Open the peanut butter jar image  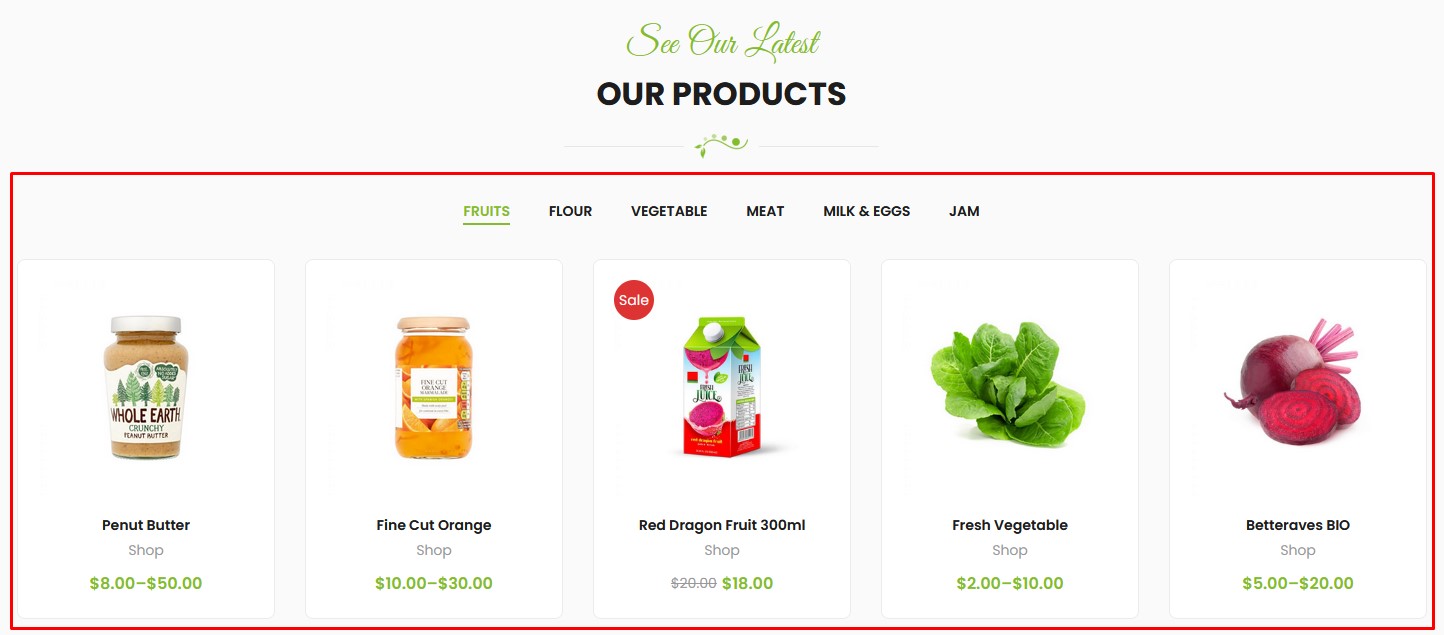146,387
